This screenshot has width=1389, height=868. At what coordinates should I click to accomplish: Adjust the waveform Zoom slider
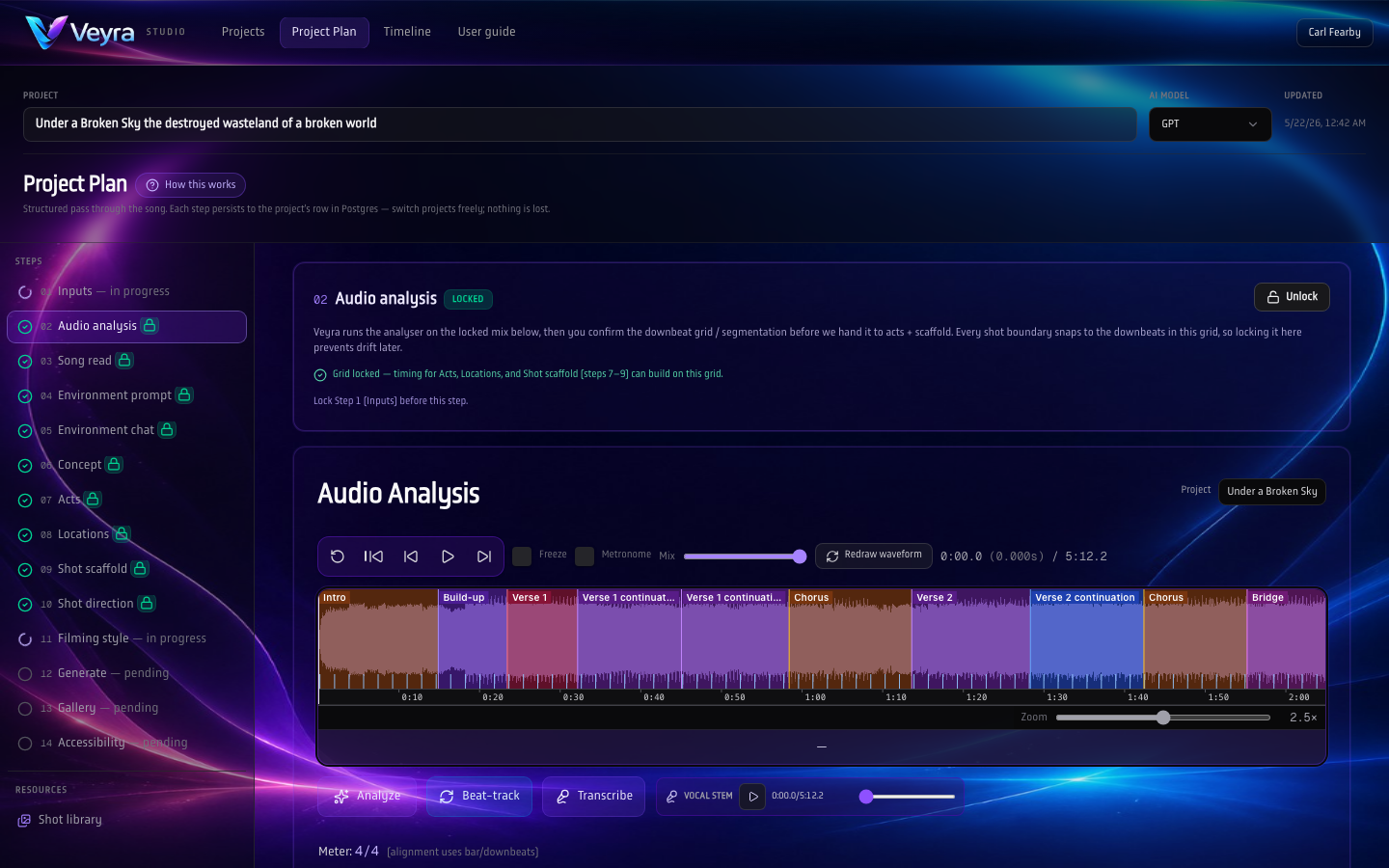[1162, 718]
